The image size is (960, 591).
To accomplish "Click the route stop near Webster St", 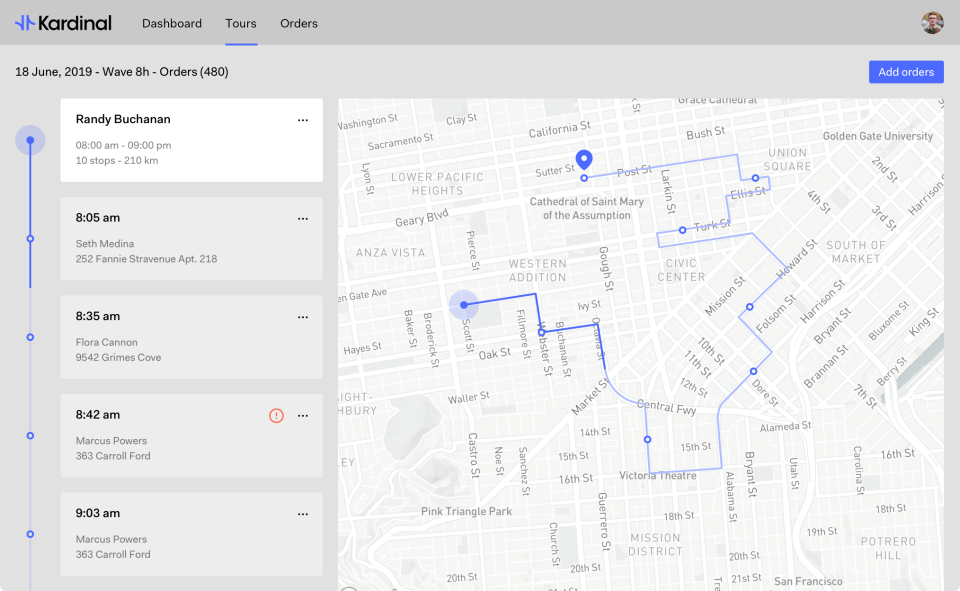I will tap(542, 333).
